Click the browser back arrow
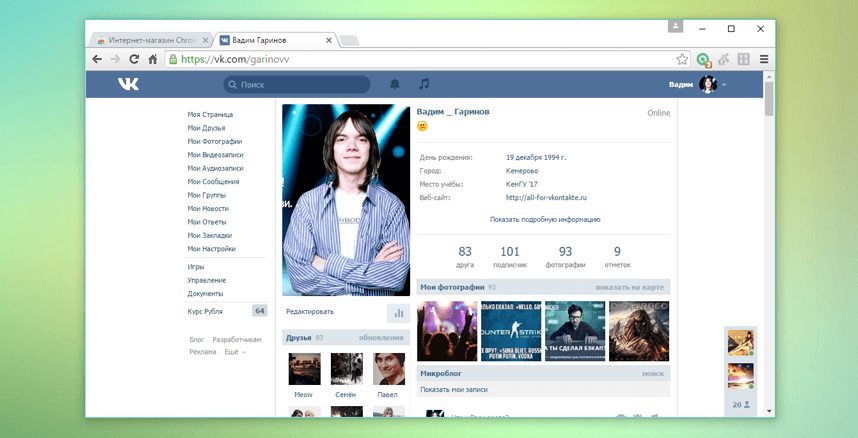The width and height of the screenshot is (858, 438). 97,59
